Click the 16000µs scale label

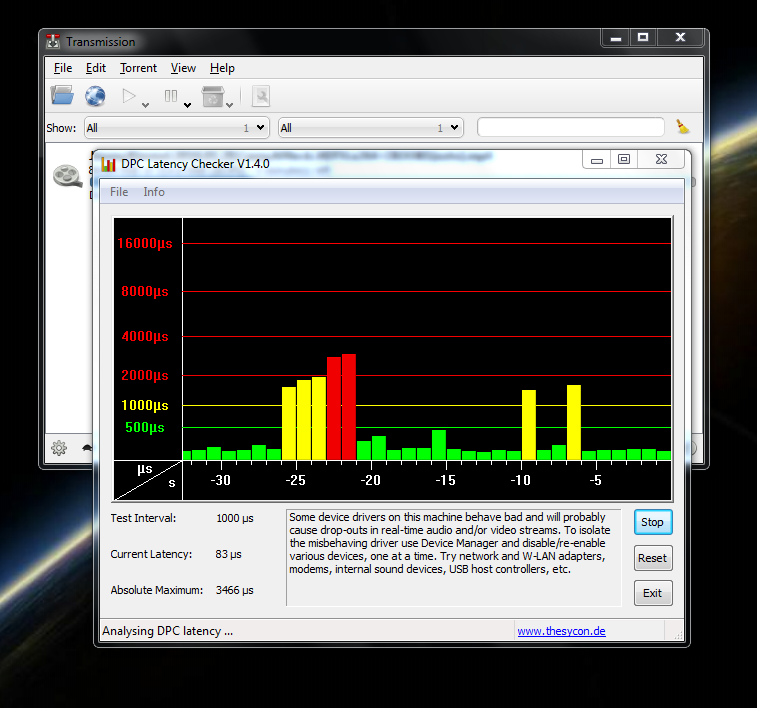(x=145, y=243)
